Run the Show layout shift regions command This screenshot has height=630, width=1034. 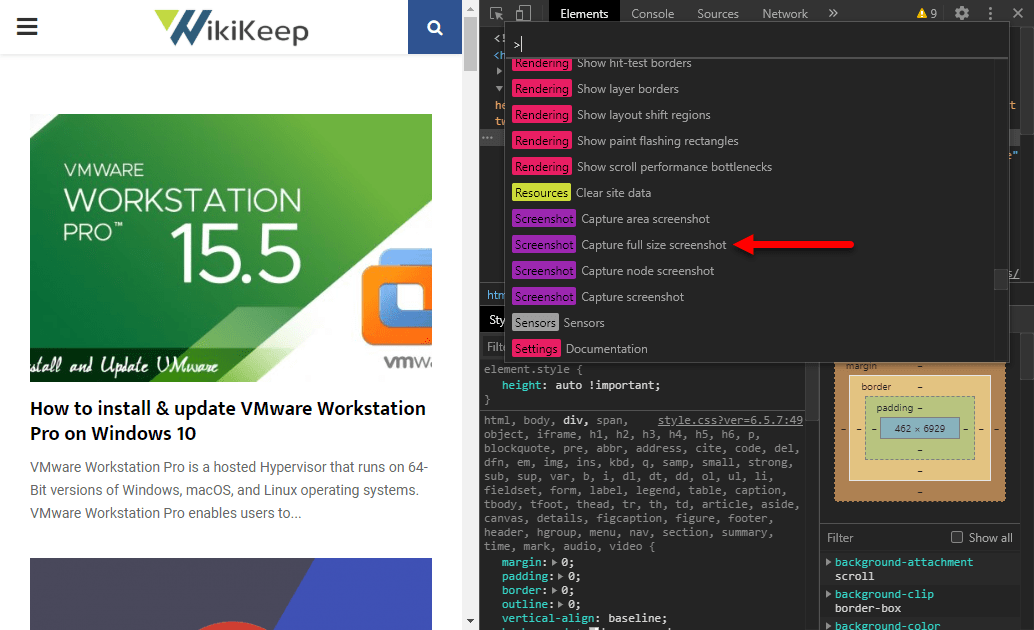point(757,115)
